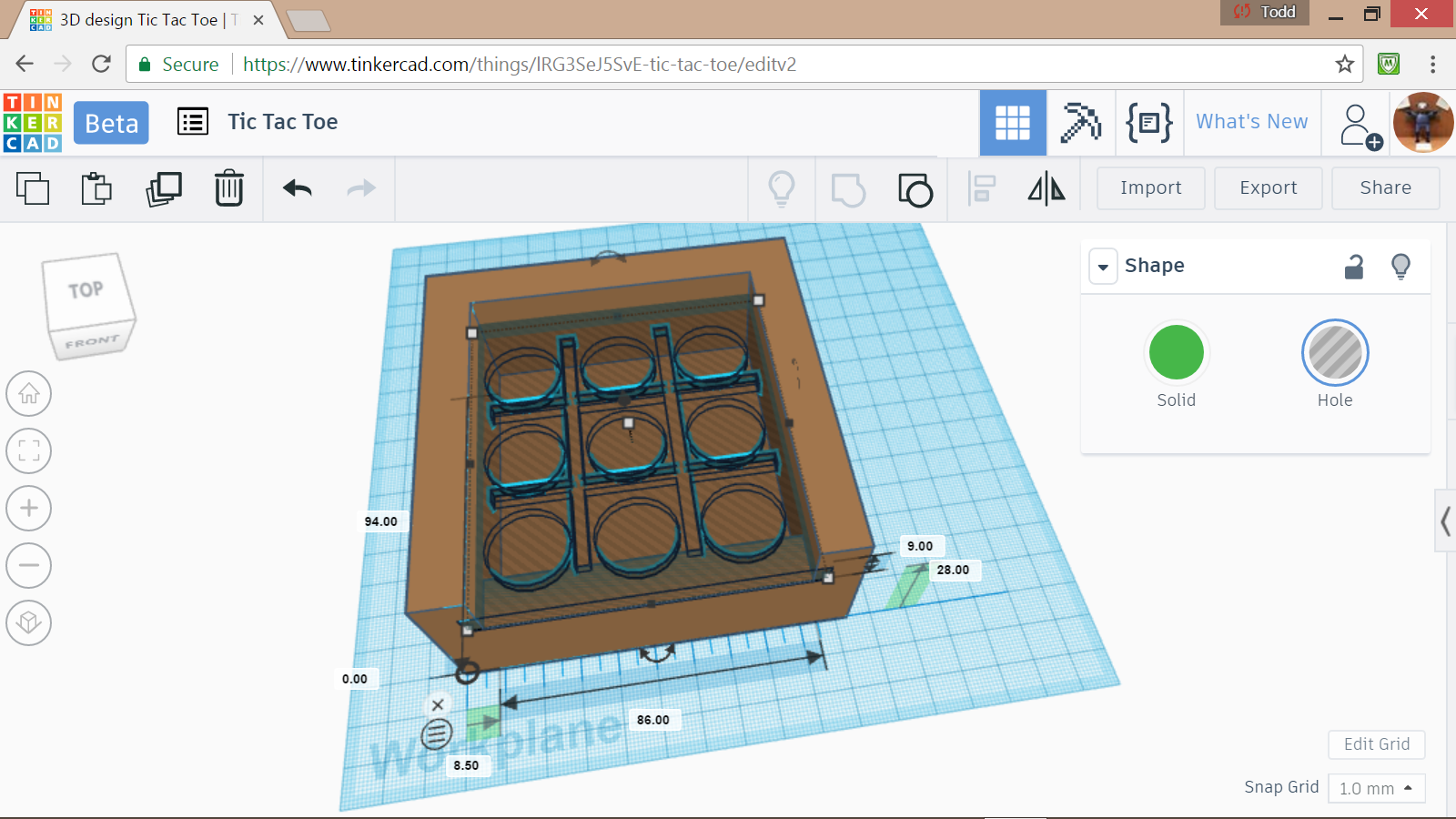The width and height of the screenshot is (1456, 819).
Task: Undo the last action
Action: click(x=297, y=188)
